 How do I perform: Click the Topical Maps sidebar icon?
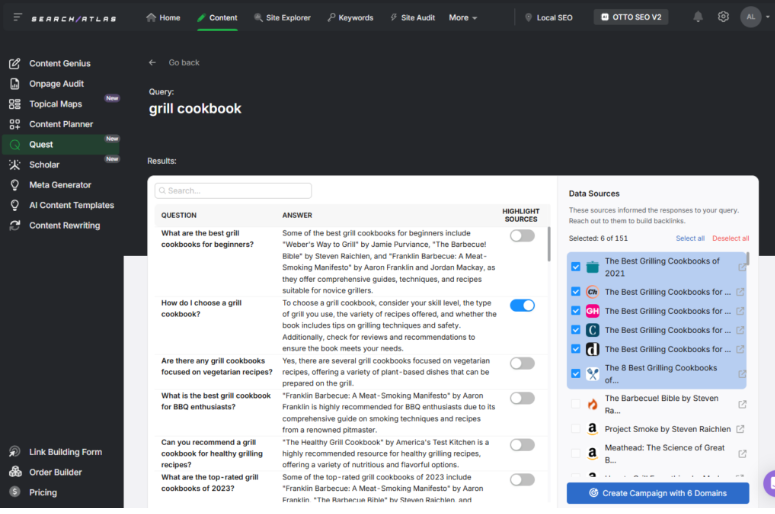pos(15,104)
